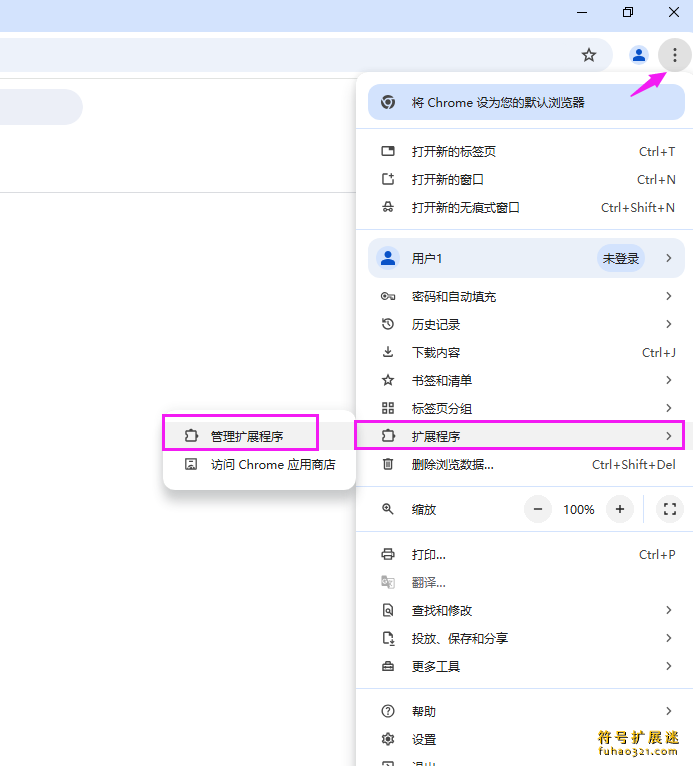
Task: Click the Ctrl+J shortcut text
Action: [x=658, y=352]
